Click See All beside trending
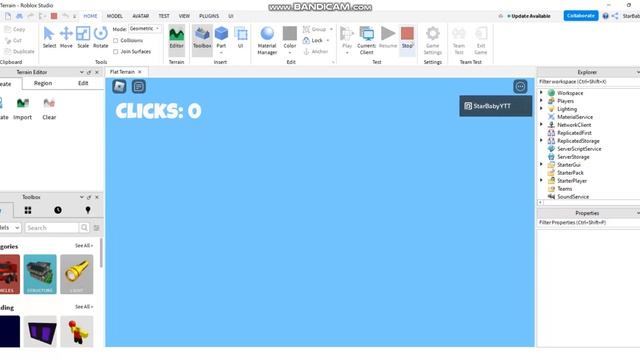Screen dimensions: 640x360 (84, 307)
